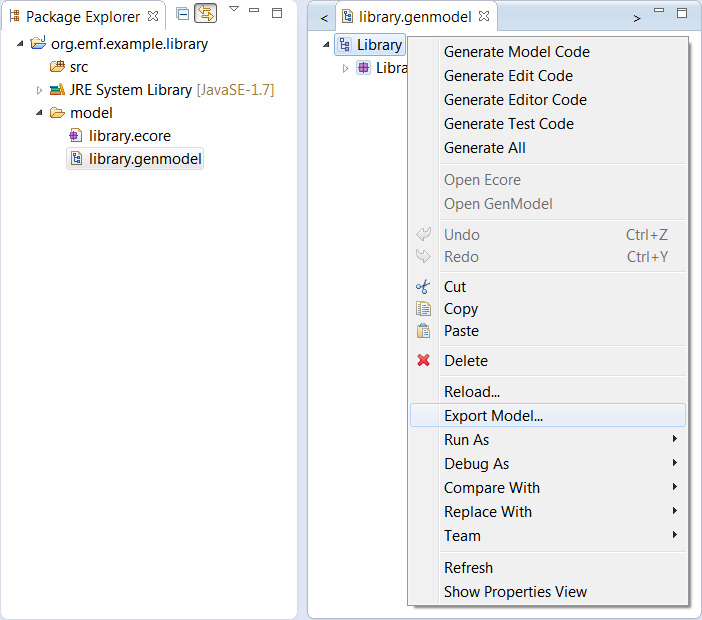Select the library.ecore file icon
702x620 pixels.
(76, 135)
